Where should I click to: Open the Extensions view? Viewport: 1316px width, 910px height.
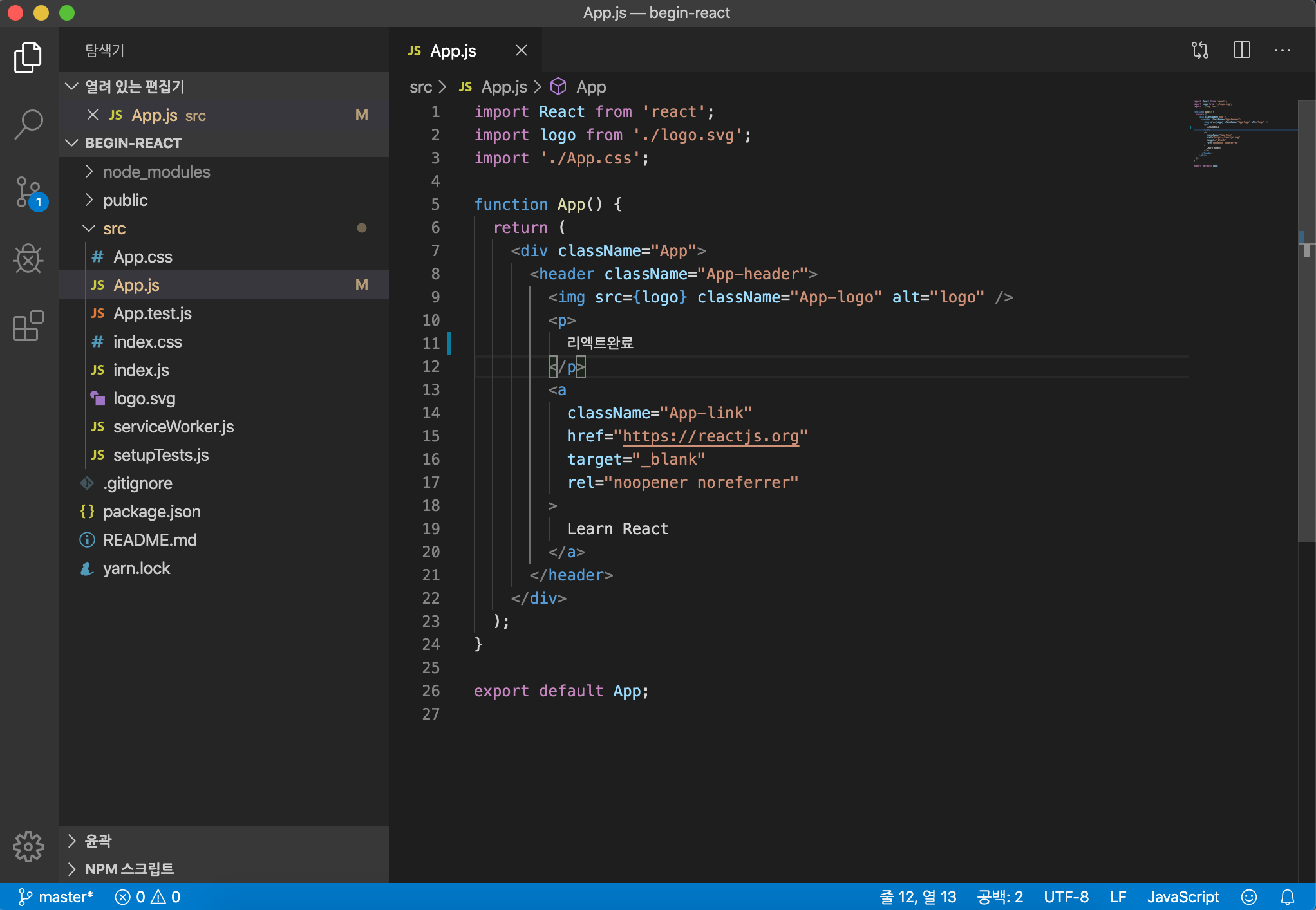click(x=28, y=326)
